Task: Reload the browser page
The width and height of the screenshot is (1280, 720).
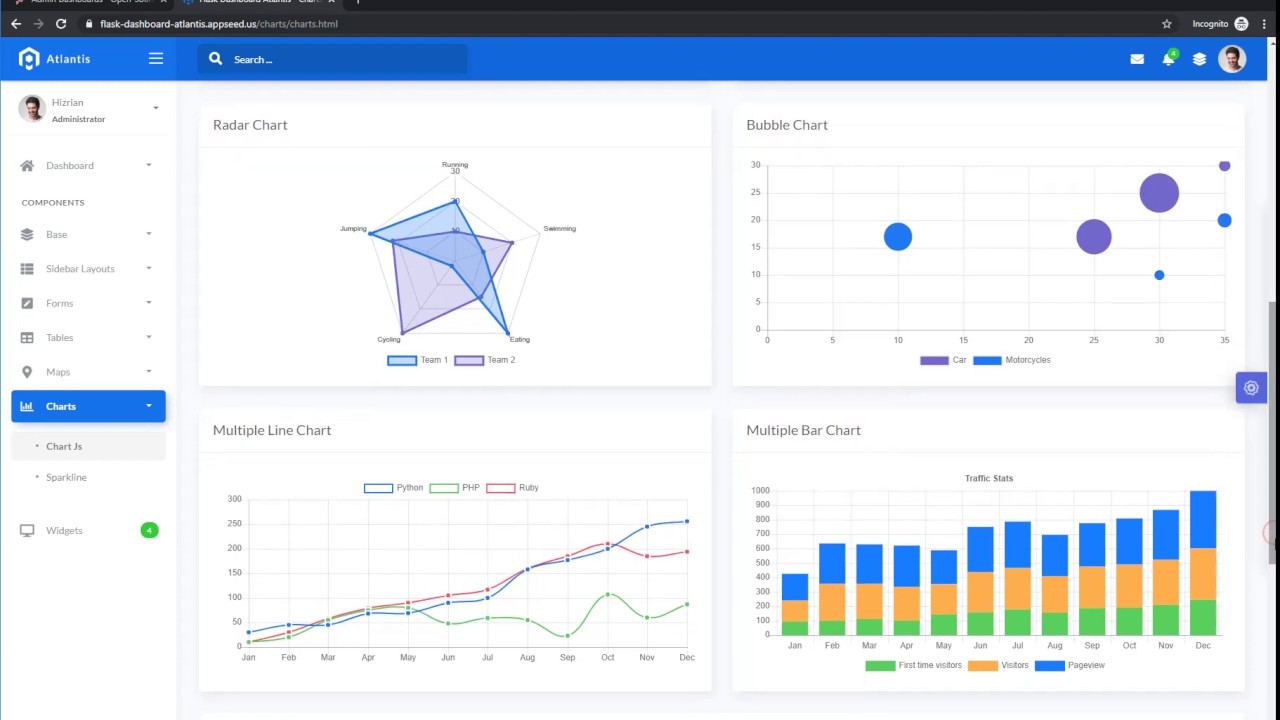Action: [x=61, y=24]
